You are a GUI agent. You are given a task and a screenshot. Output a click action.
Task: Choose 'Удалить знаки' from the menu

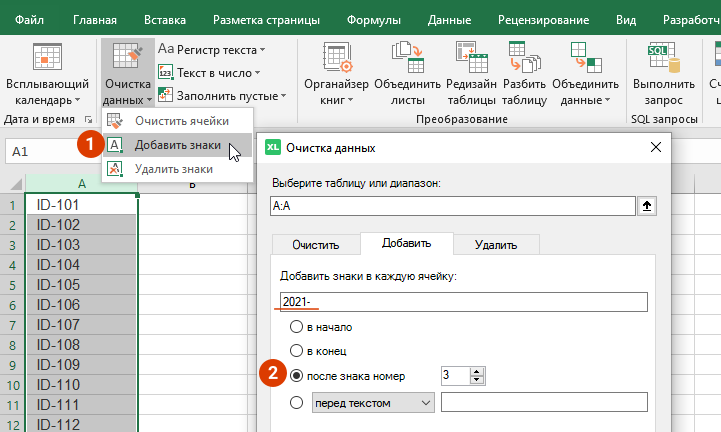point(172,169)
